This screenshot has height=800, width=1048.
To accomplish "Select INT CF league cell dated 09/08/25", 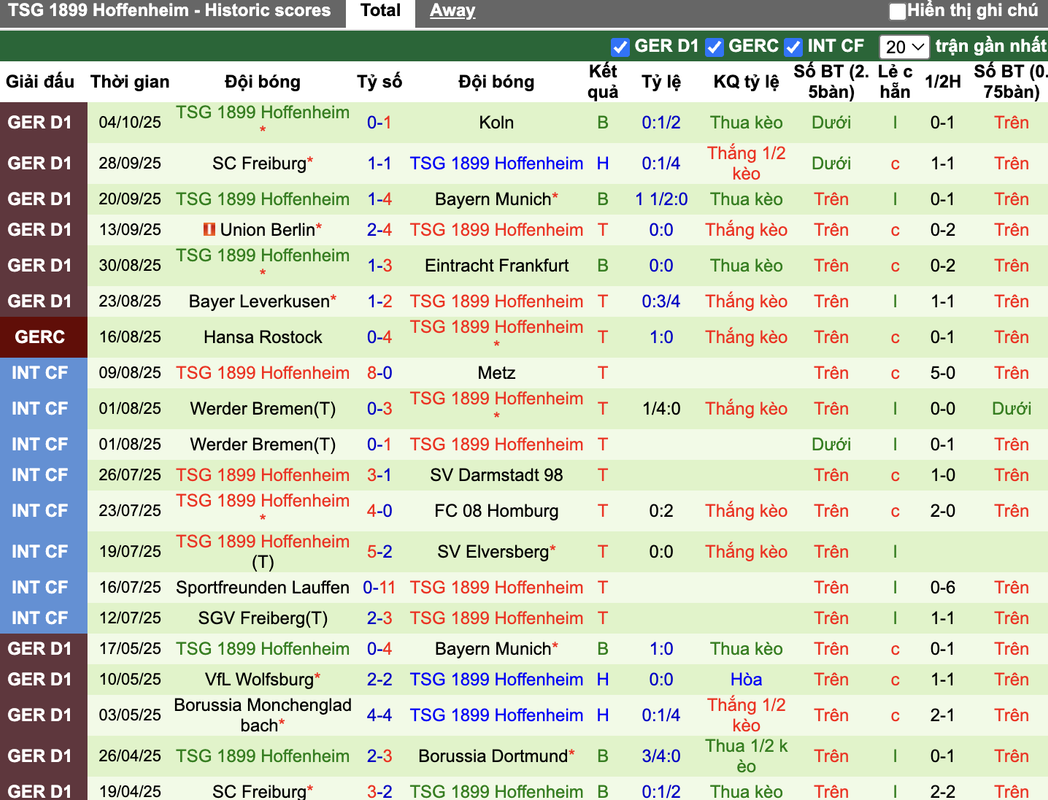I will coord(43,373).
